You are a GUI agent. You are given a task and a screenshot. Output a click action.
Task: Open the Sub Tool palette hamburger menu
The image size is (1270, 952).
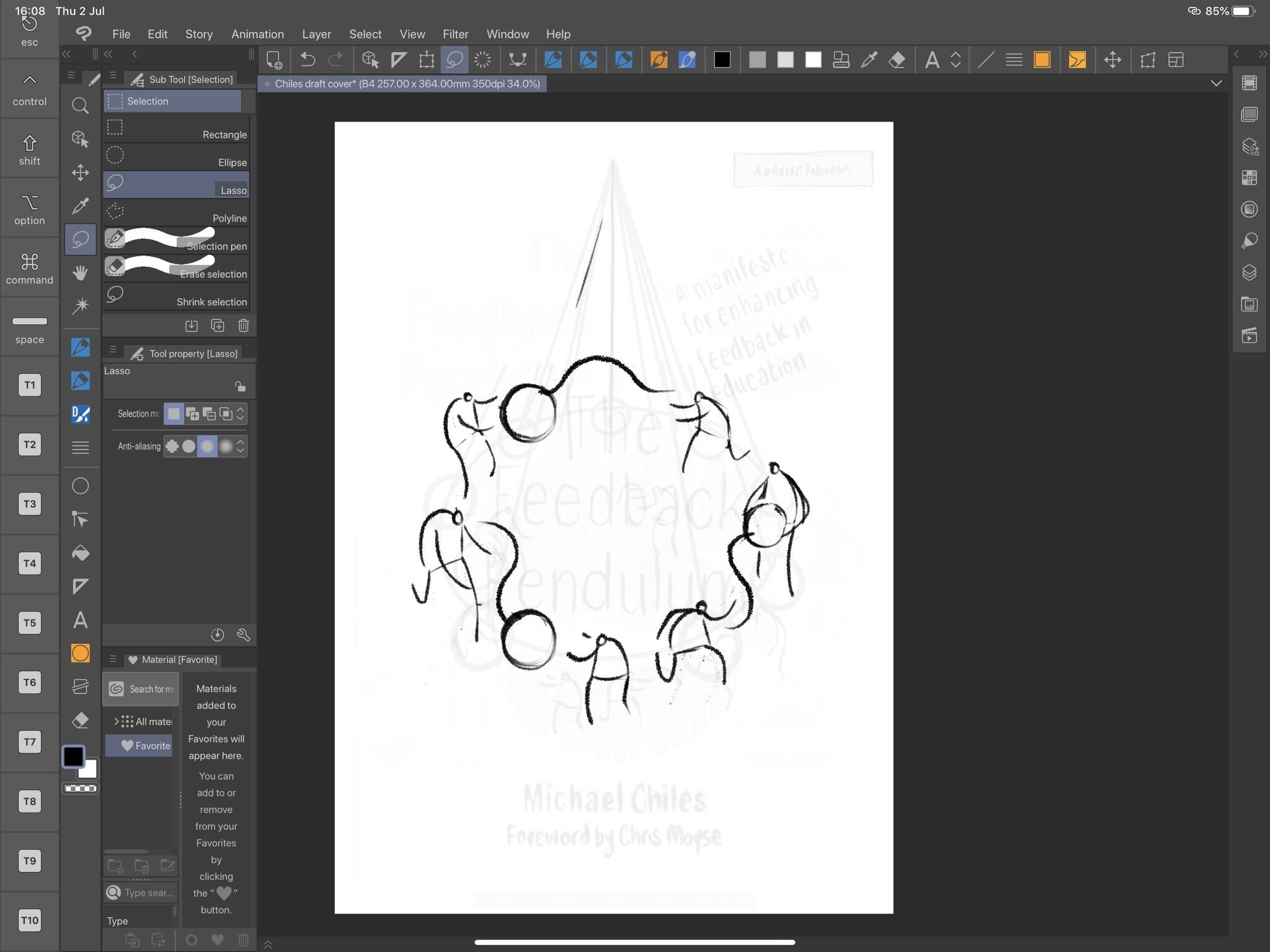(113, 76)
